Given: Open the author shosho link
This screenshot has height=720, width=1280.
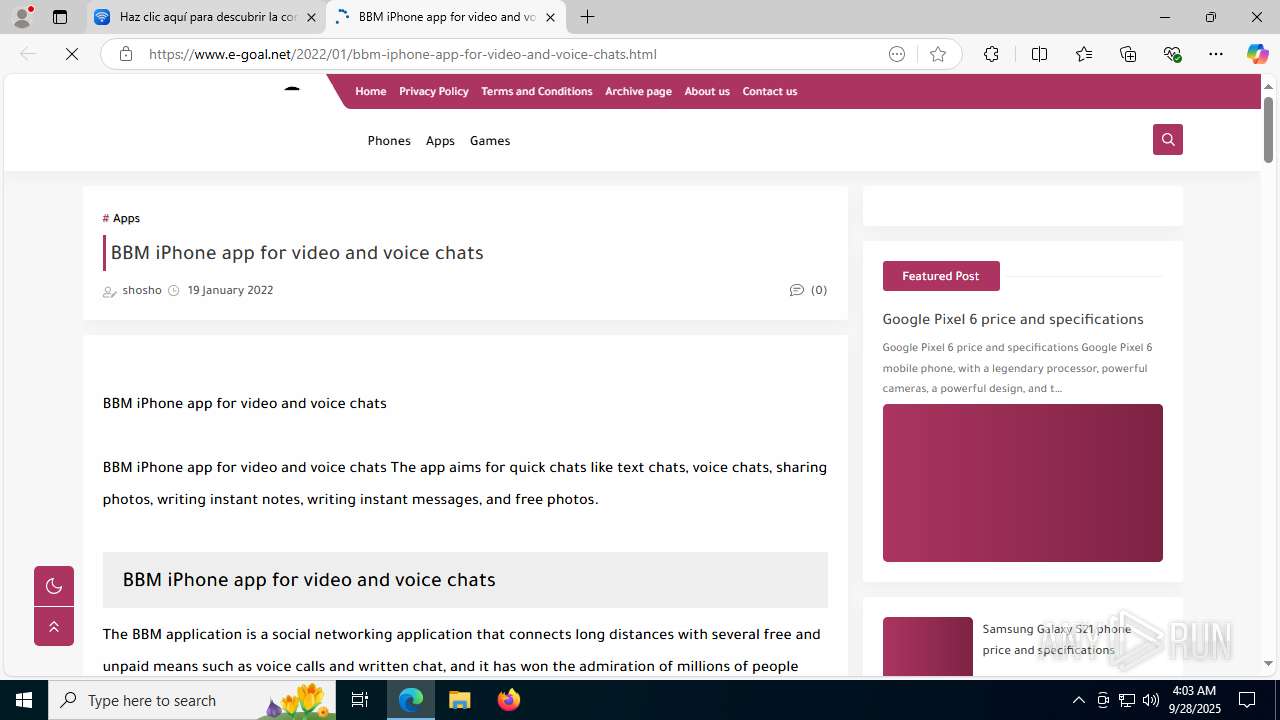Looking at the screenshot, I should tap(141, 290).
